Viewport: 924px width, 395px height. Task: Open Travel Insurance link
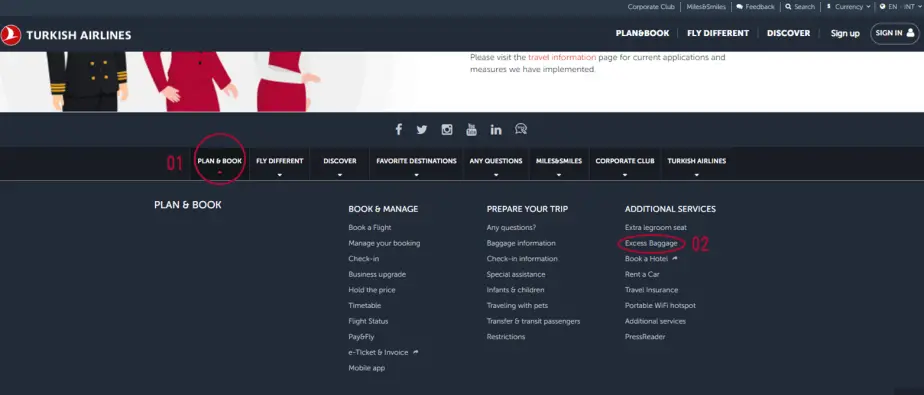(652, 290)
